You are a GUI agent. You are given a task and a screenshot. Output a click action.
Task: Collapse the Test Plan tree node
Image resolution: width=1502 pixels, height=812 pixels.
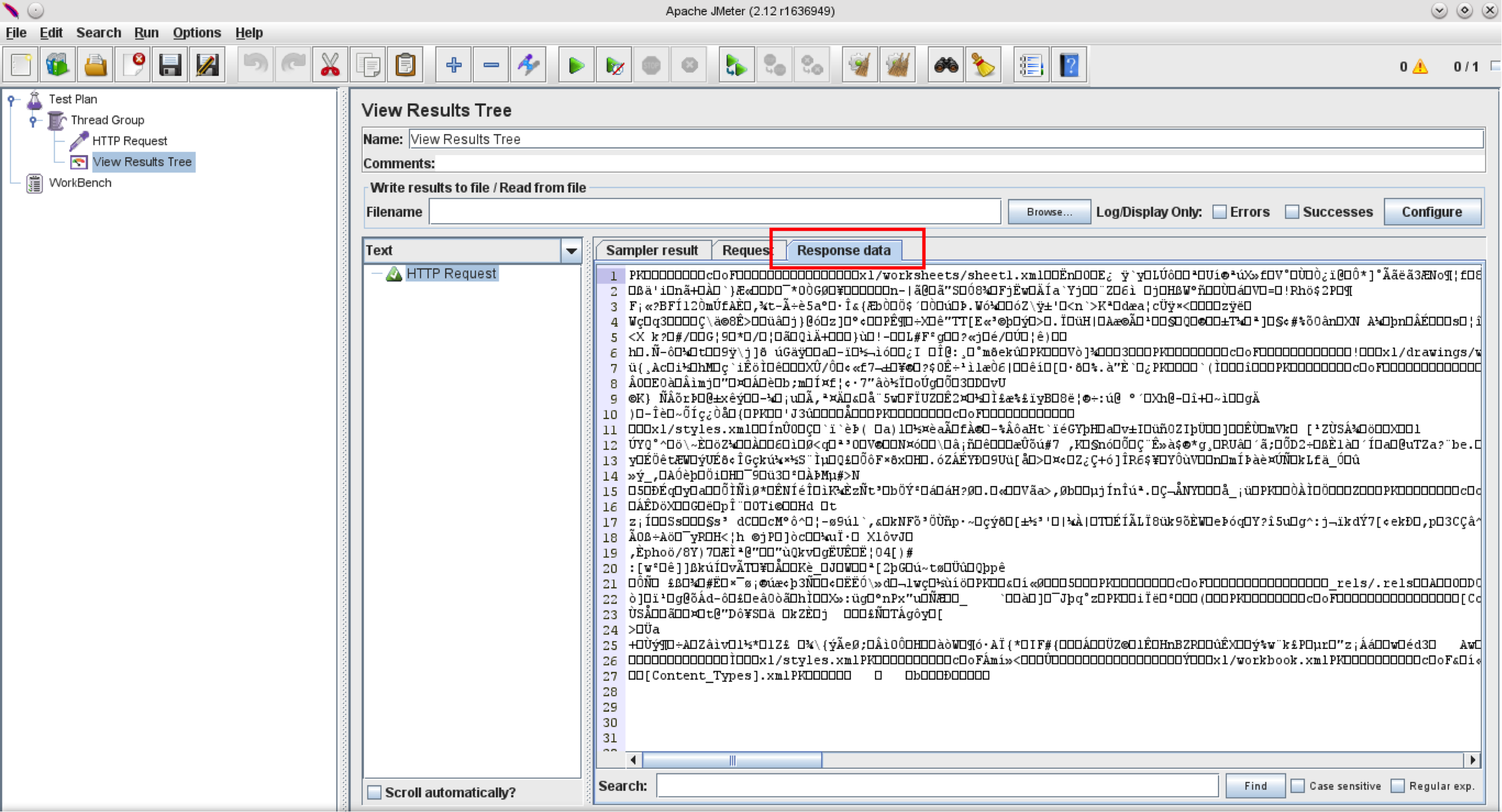pyautogui.click(x=11, y=100)
